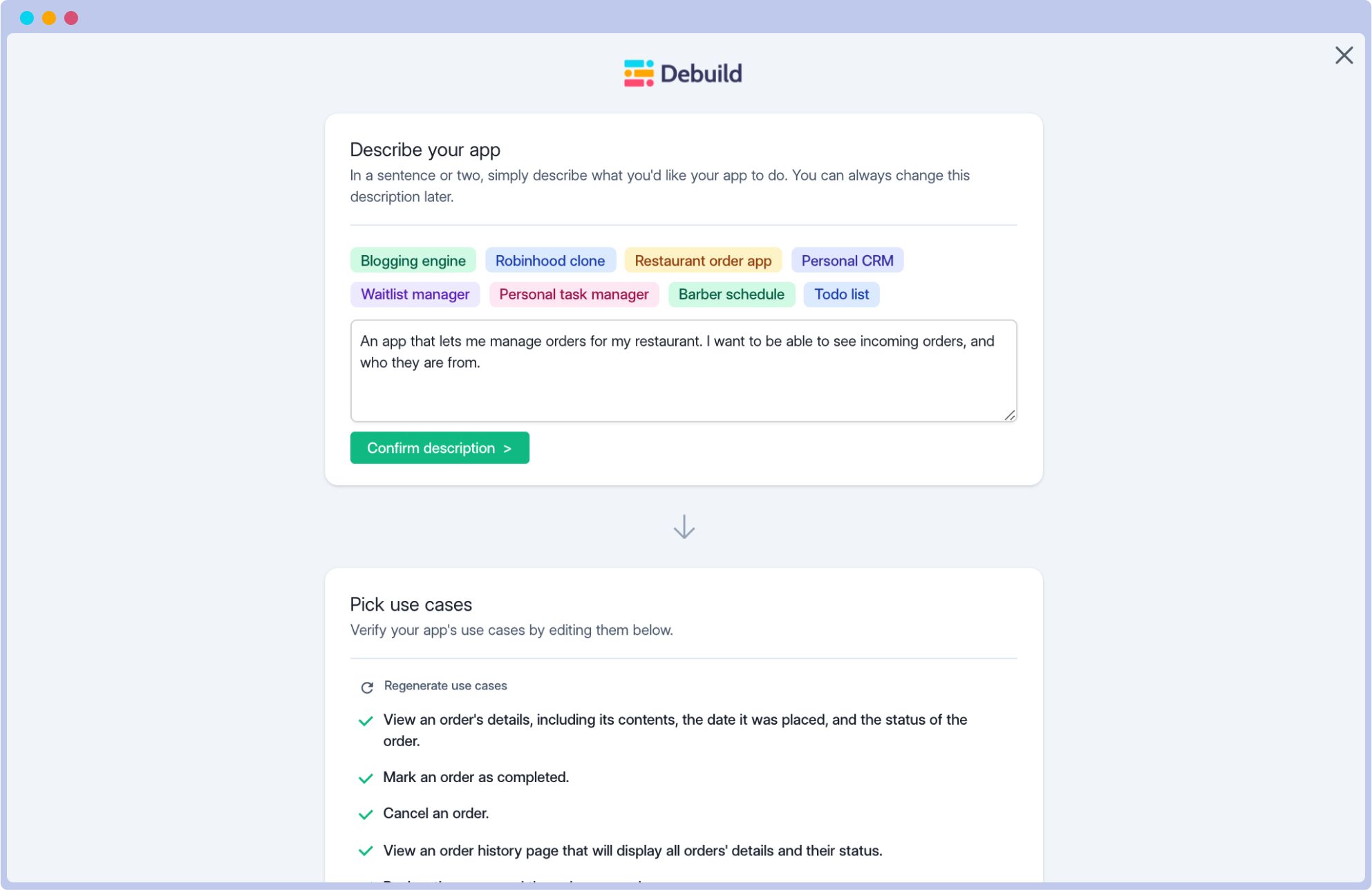The height and width of the screenshot is (890, 1372).
Task: Select the "Restaurant order app" template chip
Action: 703,260
